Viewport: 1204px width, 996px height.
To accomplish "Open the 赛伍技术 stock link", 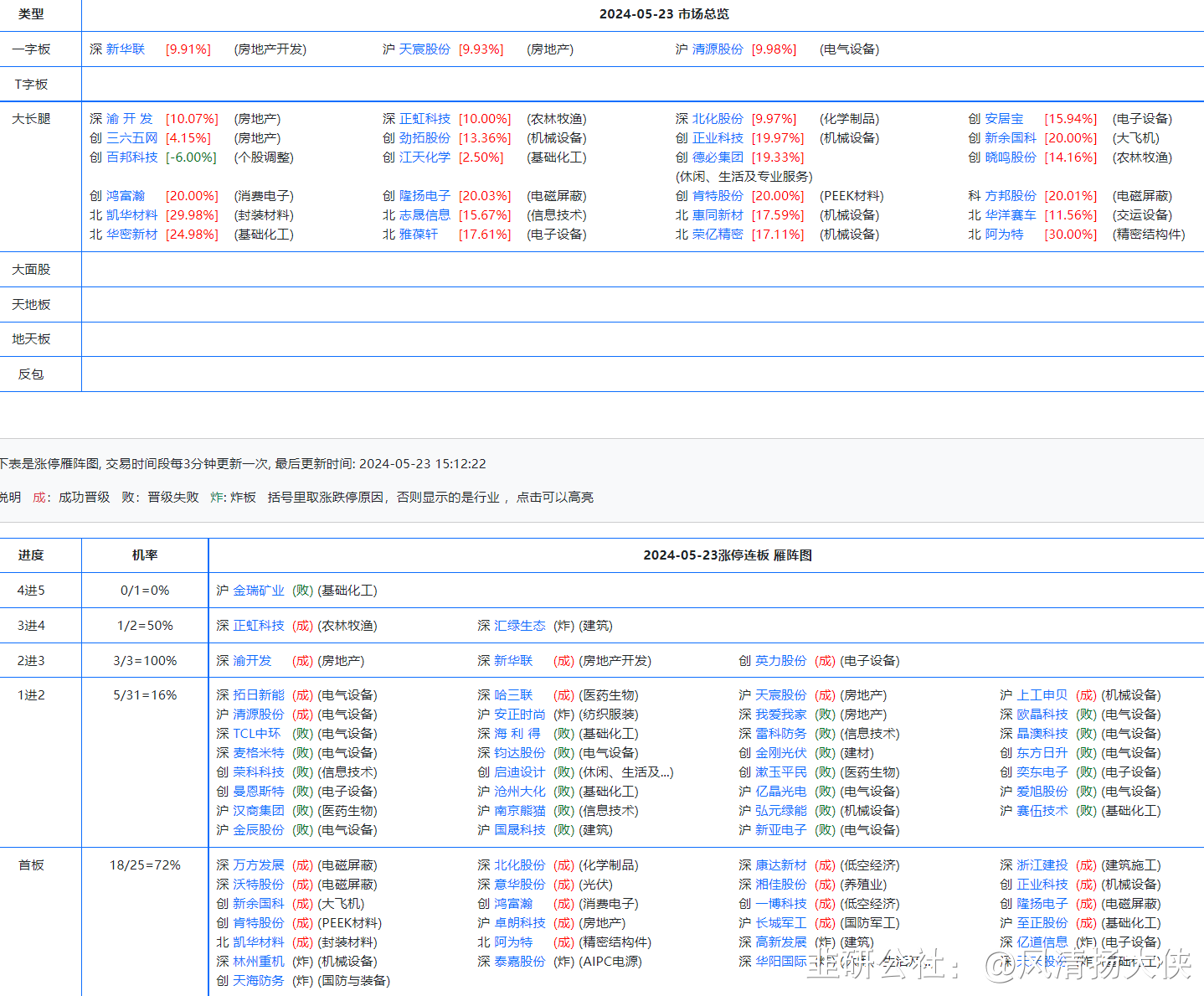I will (x=1042, y=811).
